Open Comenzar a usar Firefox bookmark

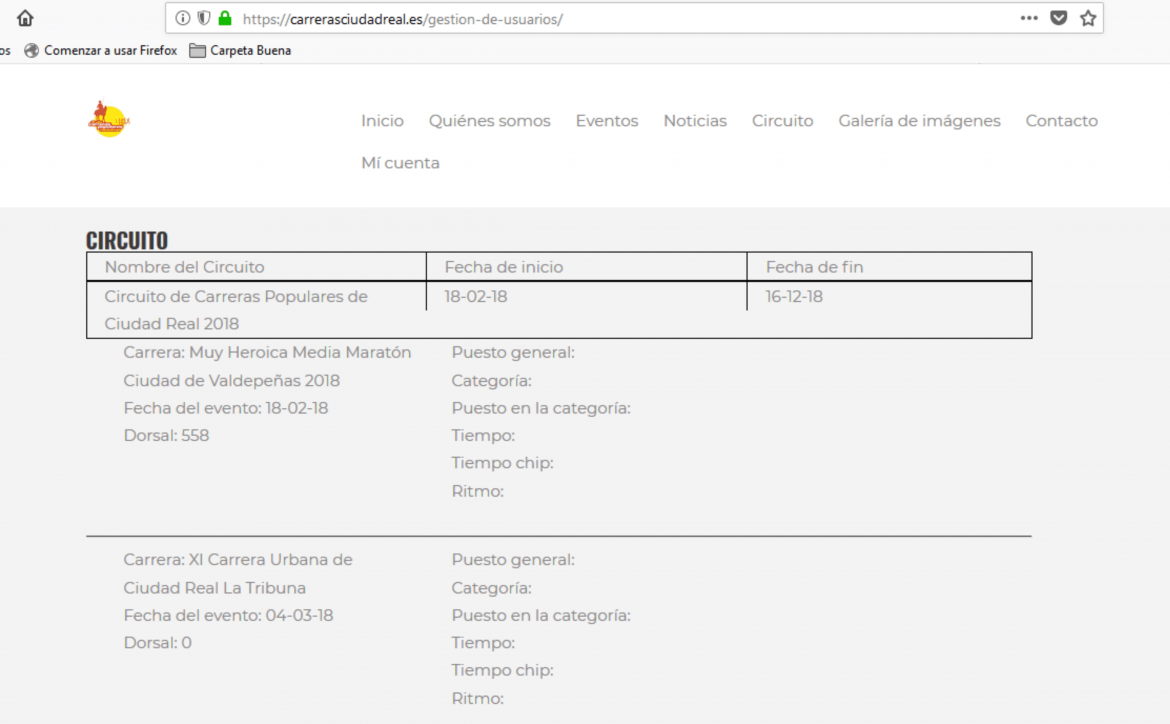click(101, 50)
